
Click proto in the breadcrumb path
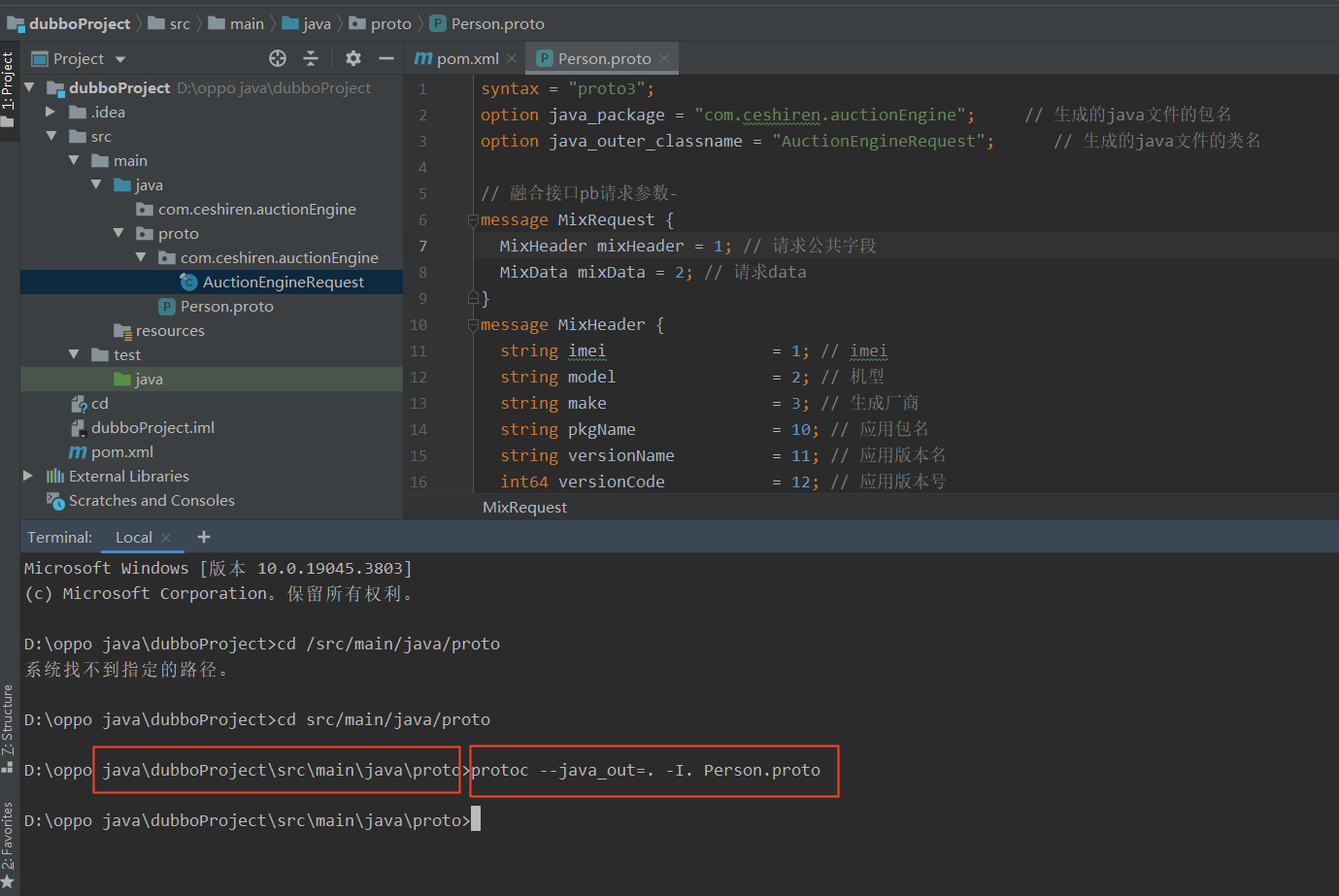tap(390, 23)
